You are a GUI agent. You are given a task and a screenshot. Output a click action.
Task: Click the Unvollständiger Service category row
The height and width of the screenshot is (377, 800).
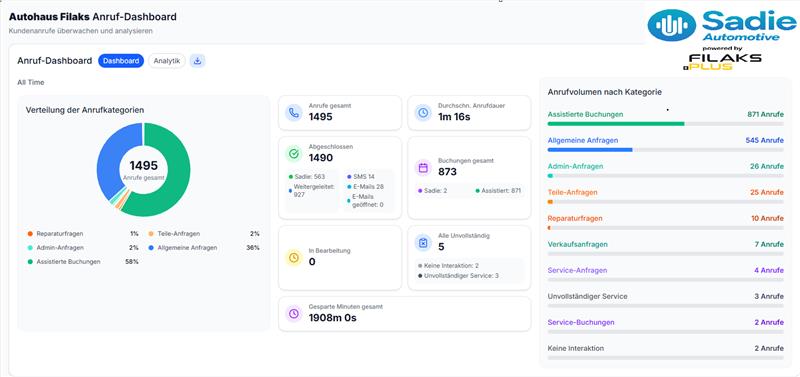665,299
